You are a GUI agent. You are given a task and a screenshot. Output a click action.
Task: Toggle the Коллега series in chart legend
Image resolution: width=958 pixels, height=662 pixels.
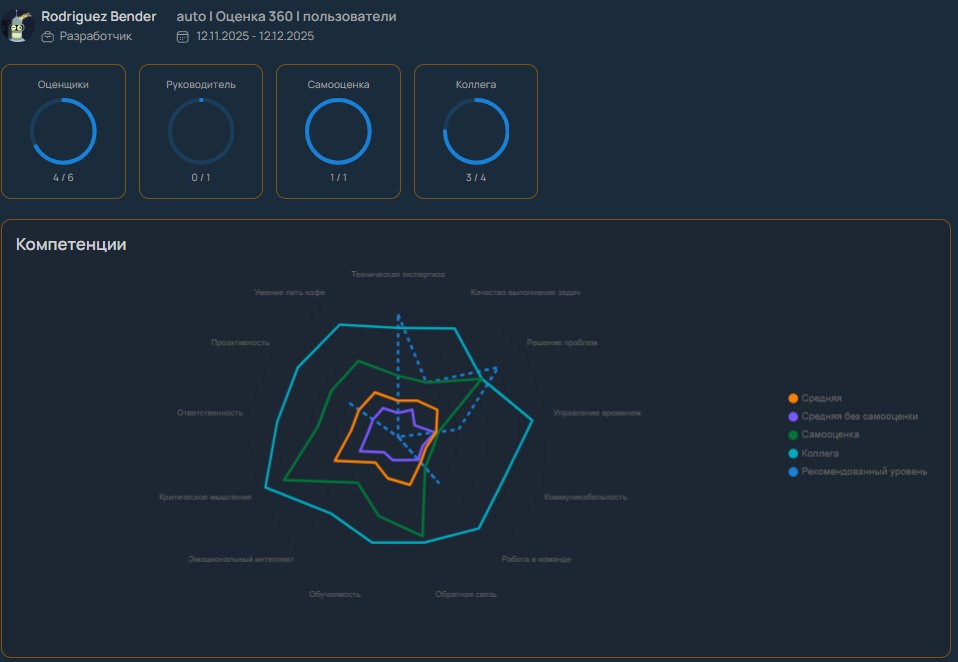(820, 453)
